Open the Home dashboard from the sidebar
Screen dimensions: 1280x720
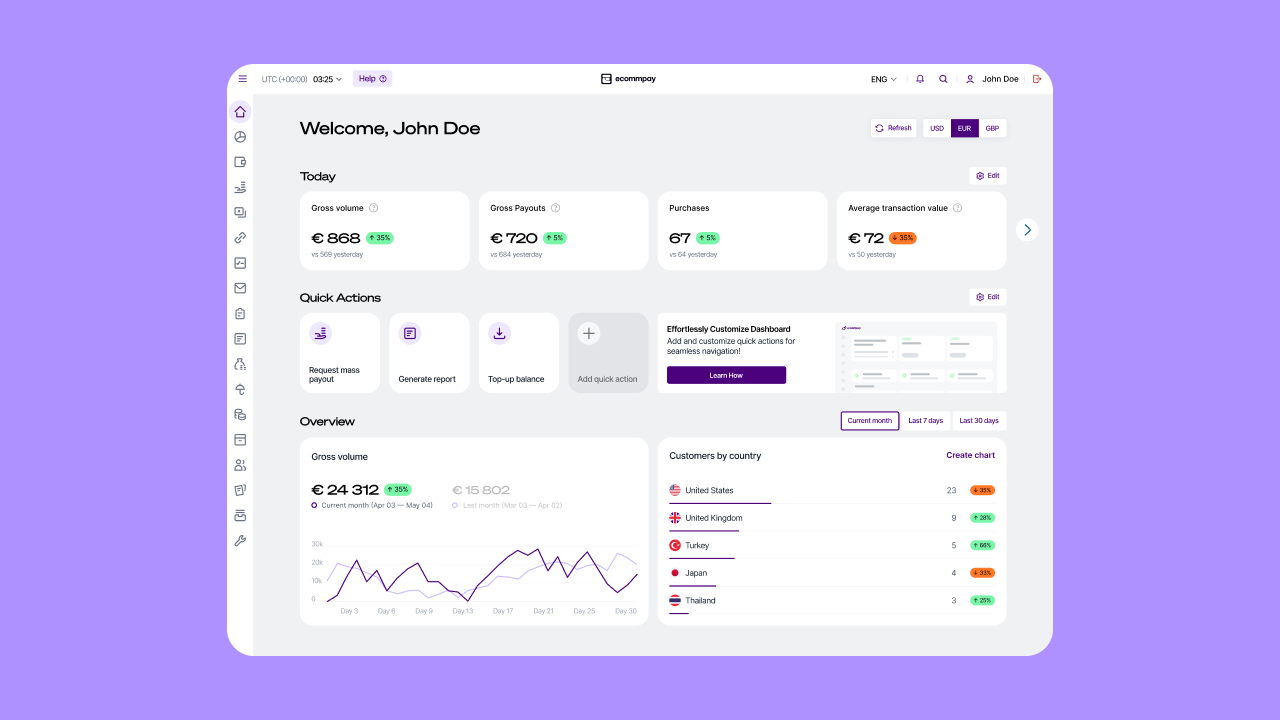pyautogui.click(x=240, y=111)
